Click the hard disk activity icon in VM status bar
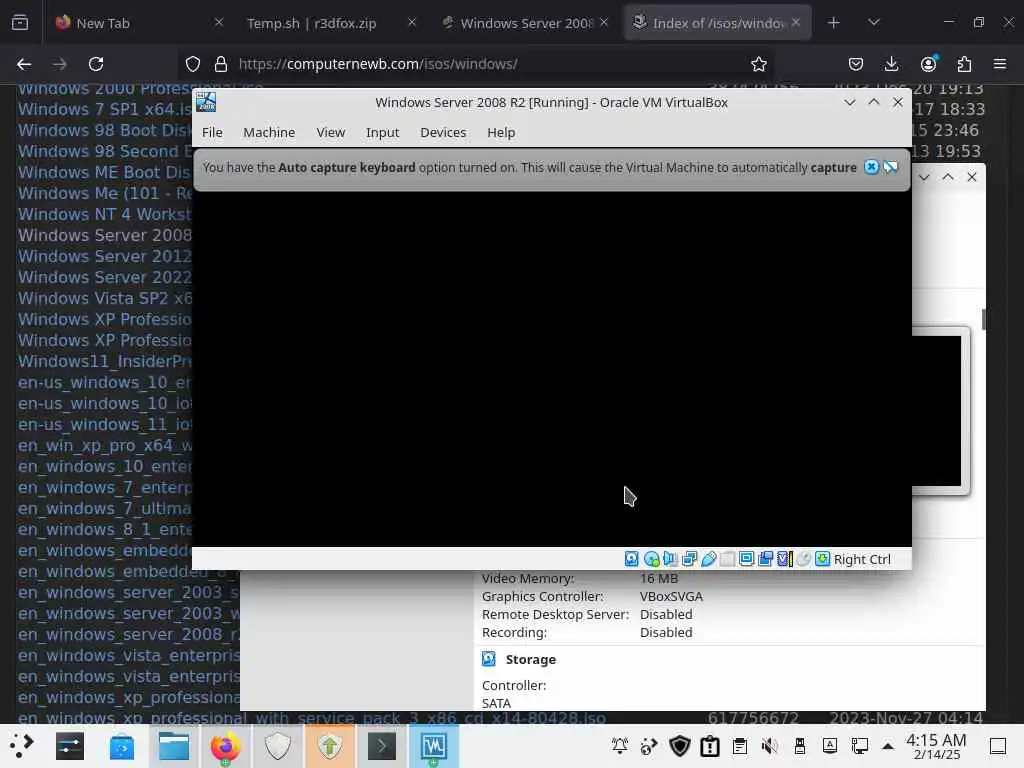This screenshot has height=768, width=1024. (x=632, y=559)
